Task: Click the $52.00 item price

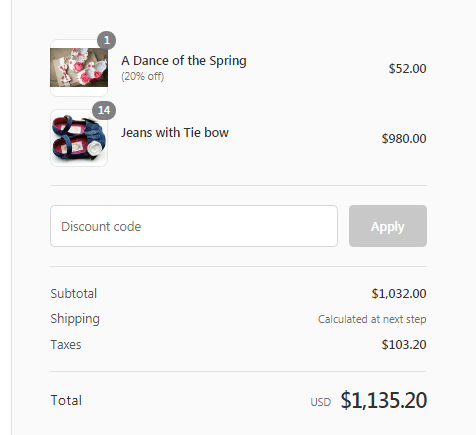Action: pyautogui.click(x=407, y=69)
